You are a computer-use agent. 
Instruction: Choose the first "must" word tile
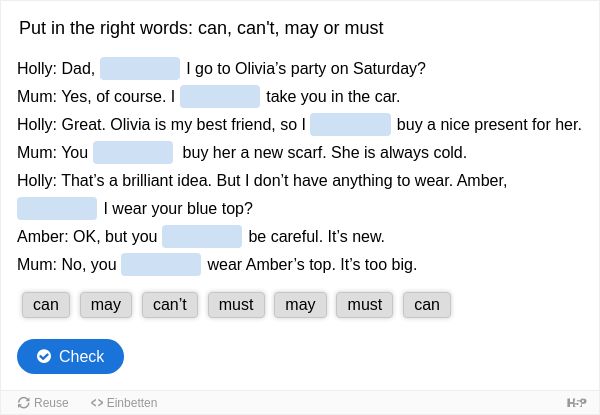(x=236, y=305)
